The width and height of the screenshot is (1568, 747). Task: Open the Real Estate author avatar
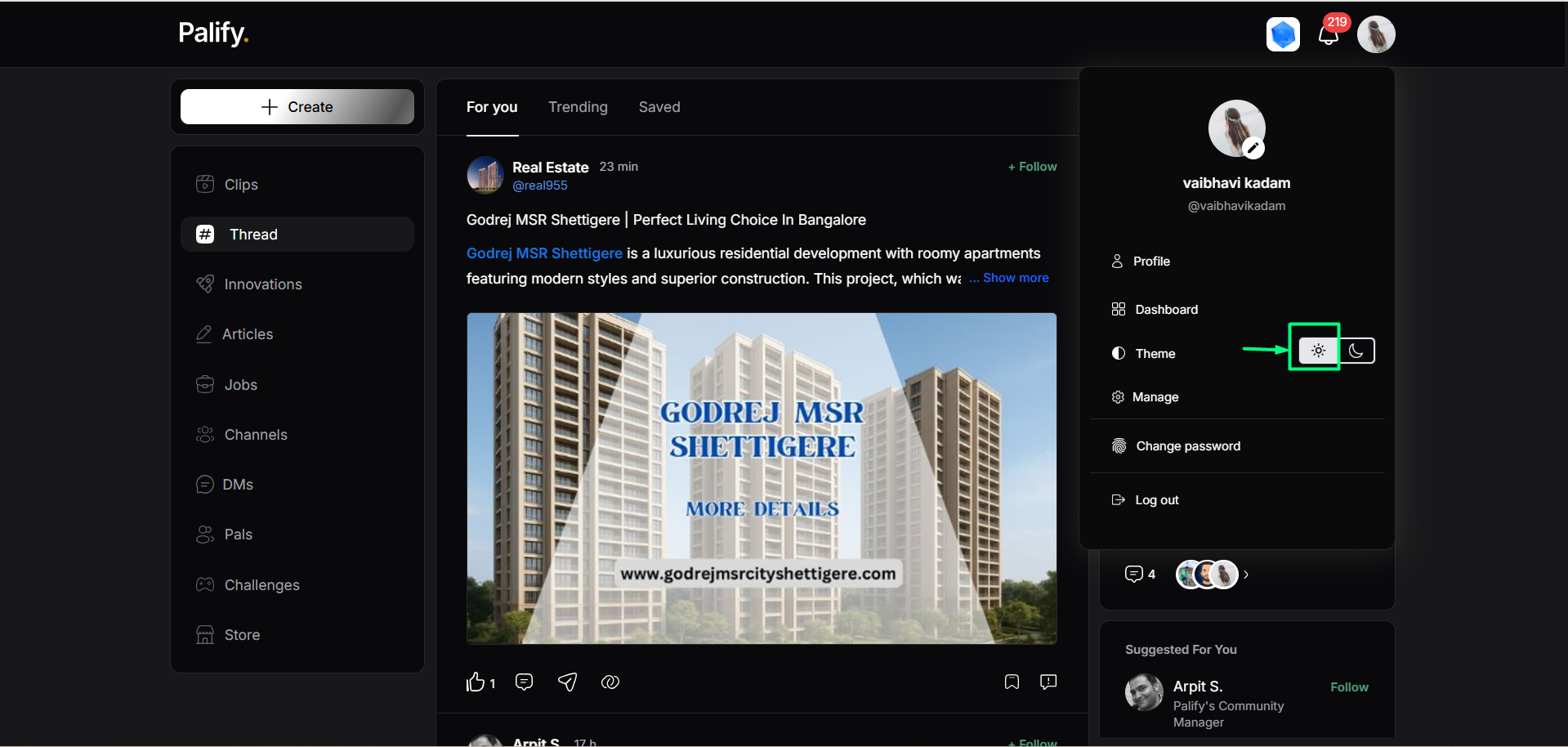[x=485, y=175]
